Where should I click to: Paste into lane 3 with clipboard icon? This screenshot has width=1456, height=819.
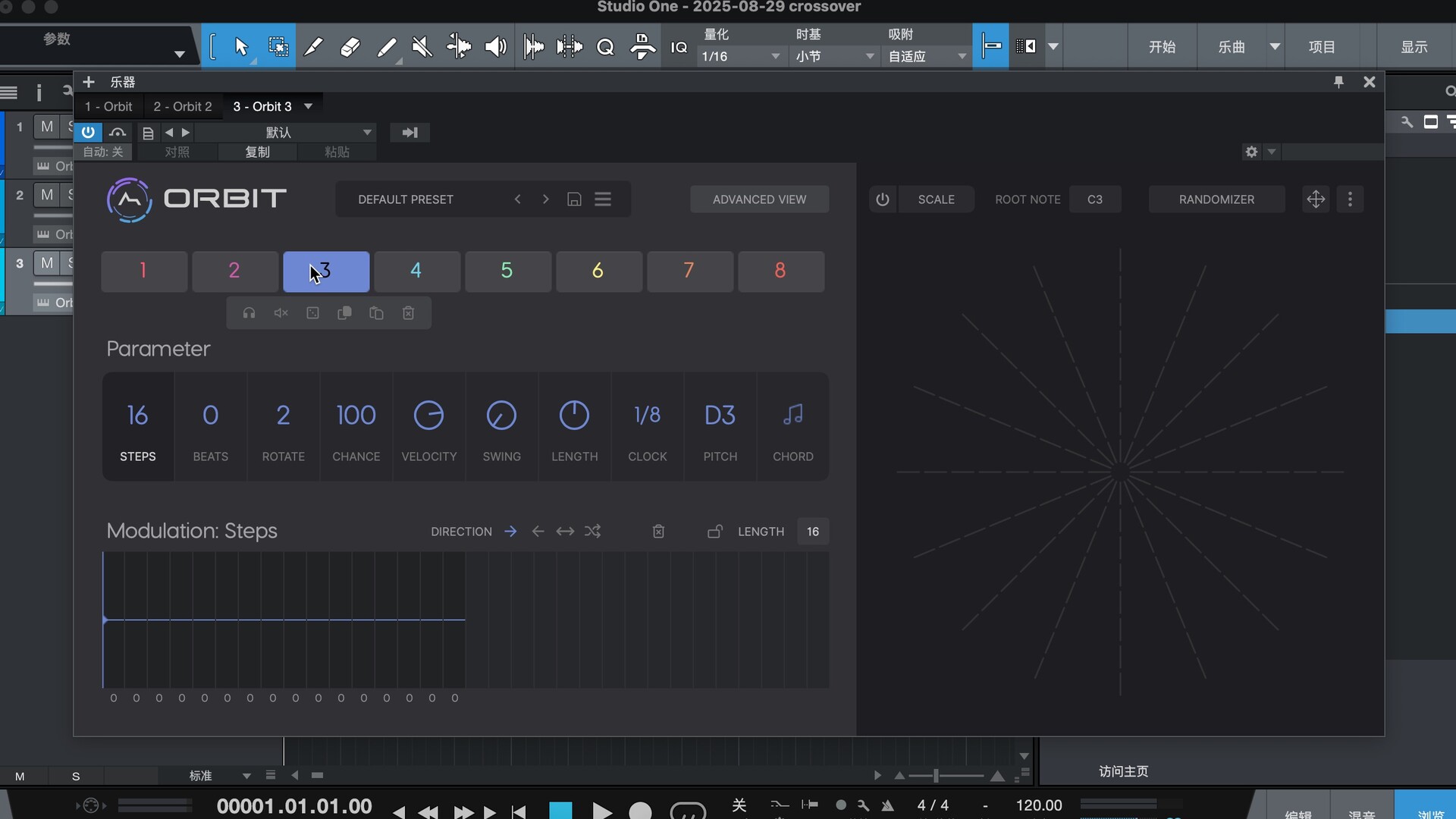tap(376, 313)
